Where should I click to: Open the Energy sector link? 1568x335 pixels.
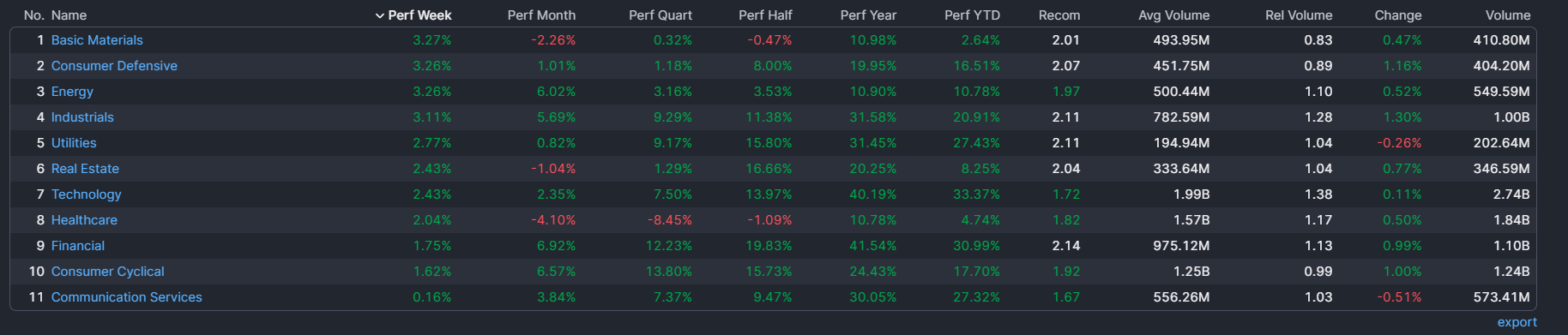72,92
